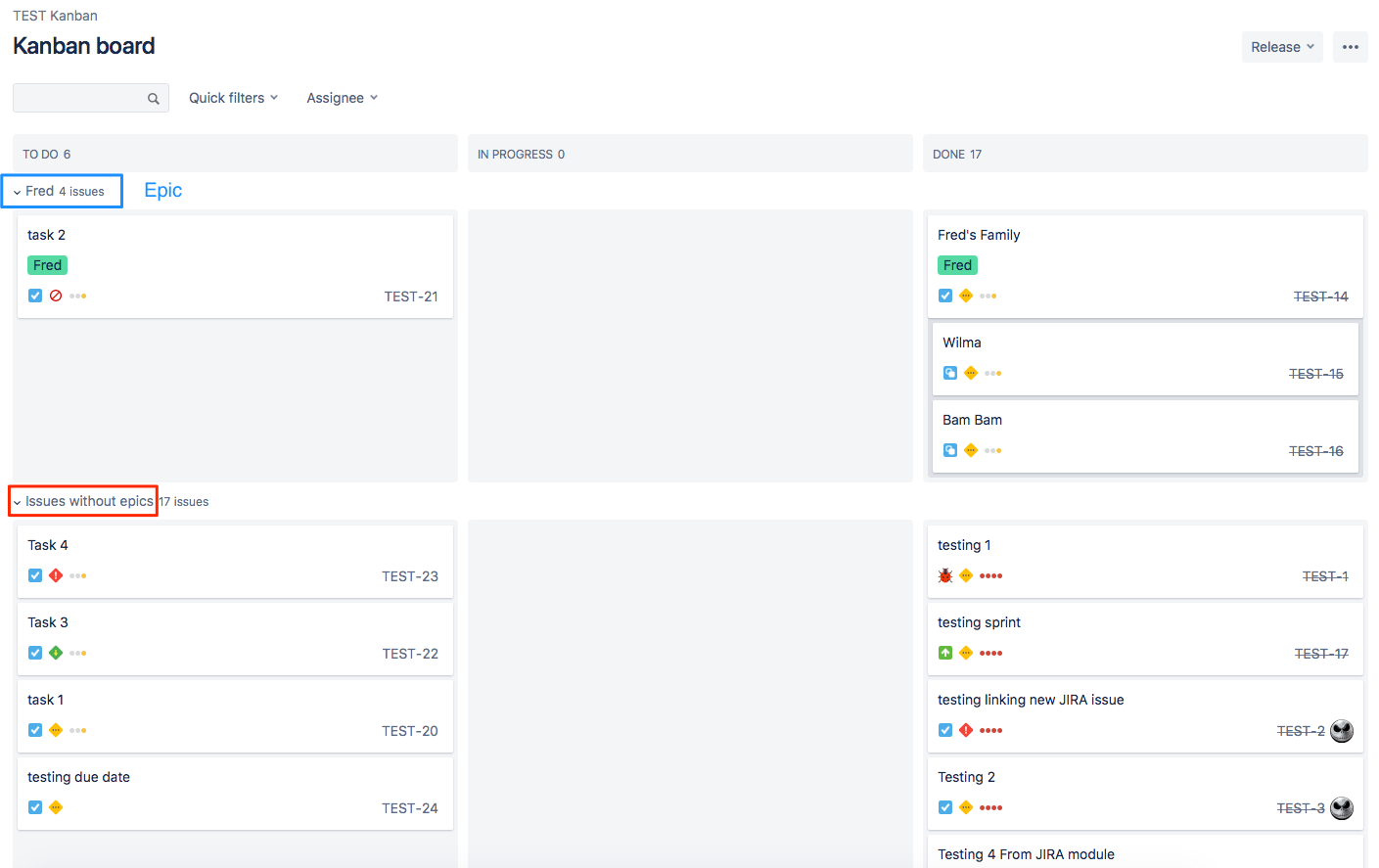The image size is (1379, 868).
Task: Click the Fred epic label on Fred's Family card
Action: point(957,265)
